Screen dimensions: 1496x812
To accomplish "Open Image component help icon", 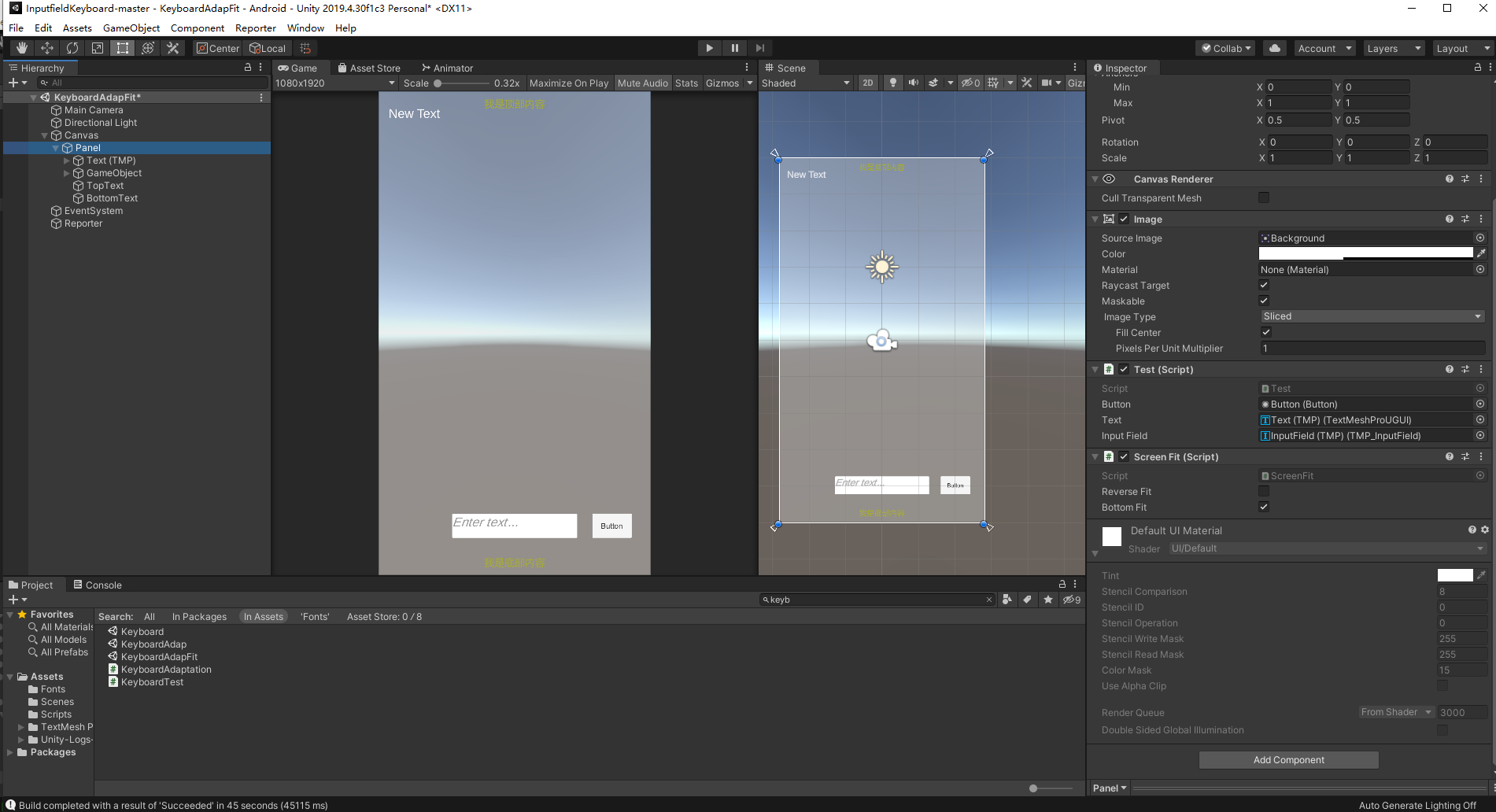I will [x=1450, y=219].
